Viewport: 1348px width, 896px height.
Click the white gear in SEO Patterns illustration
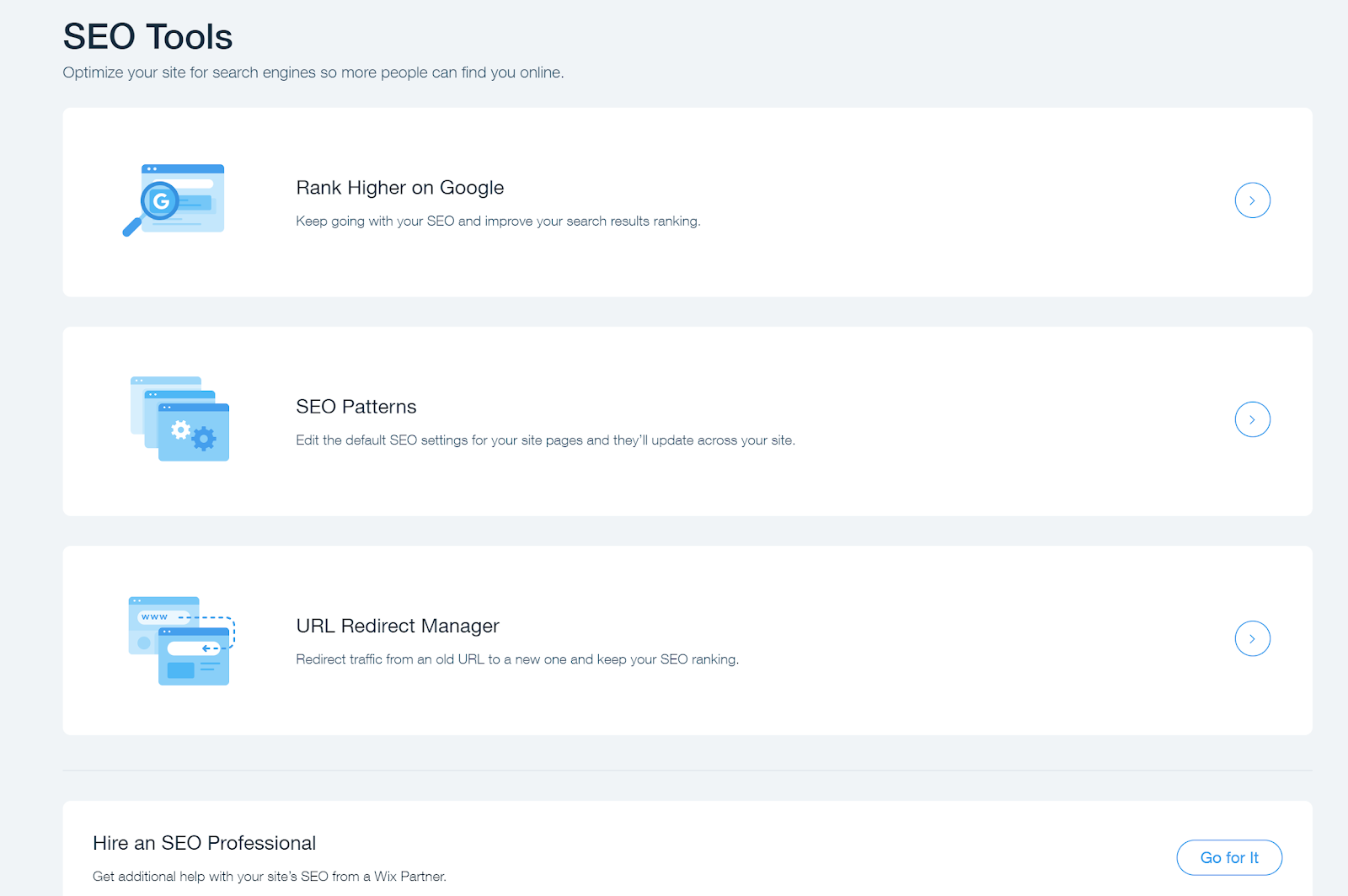180,430
